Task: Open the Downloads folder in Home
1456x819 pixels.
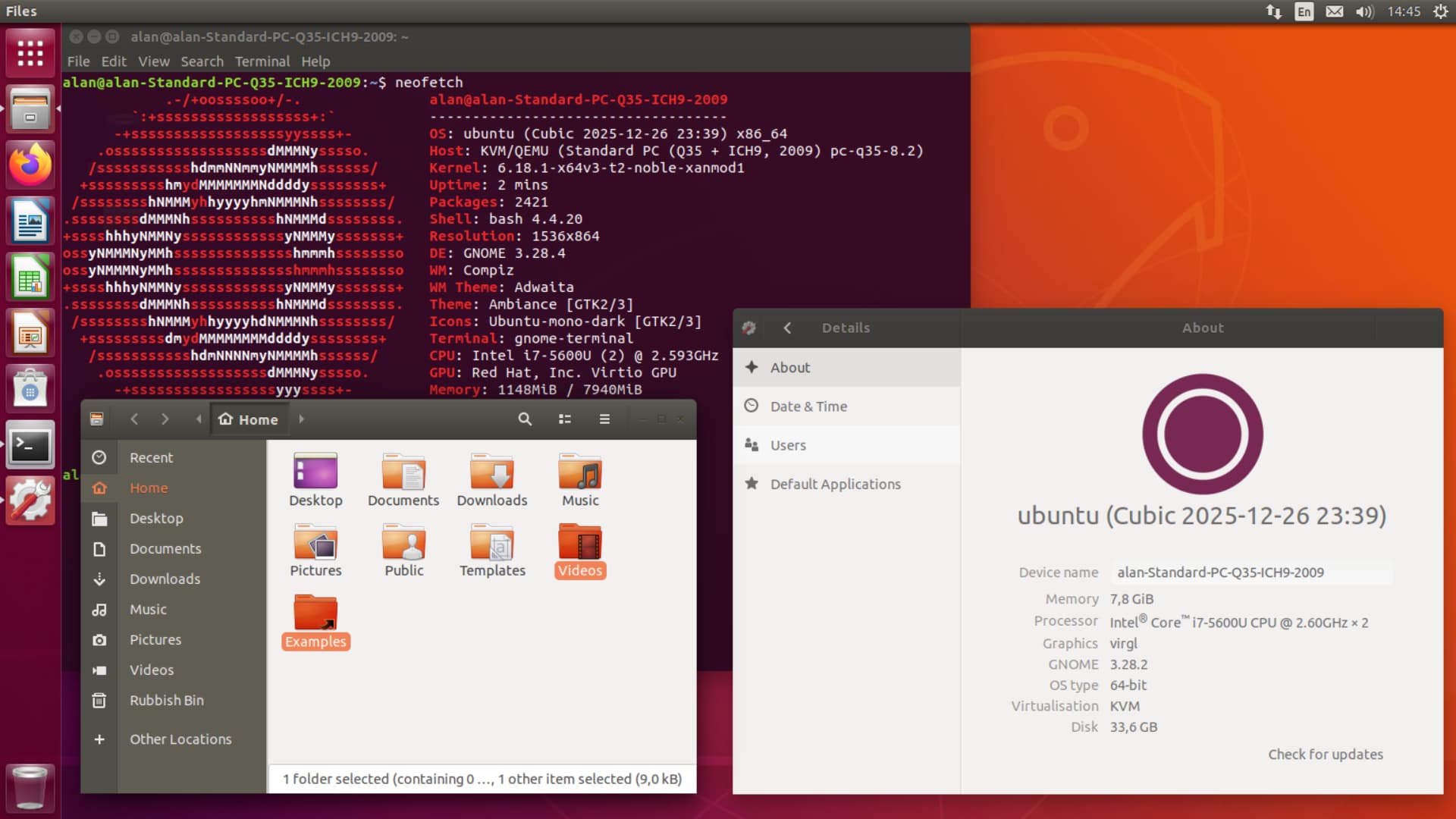Action: click(x=491, y=473)
